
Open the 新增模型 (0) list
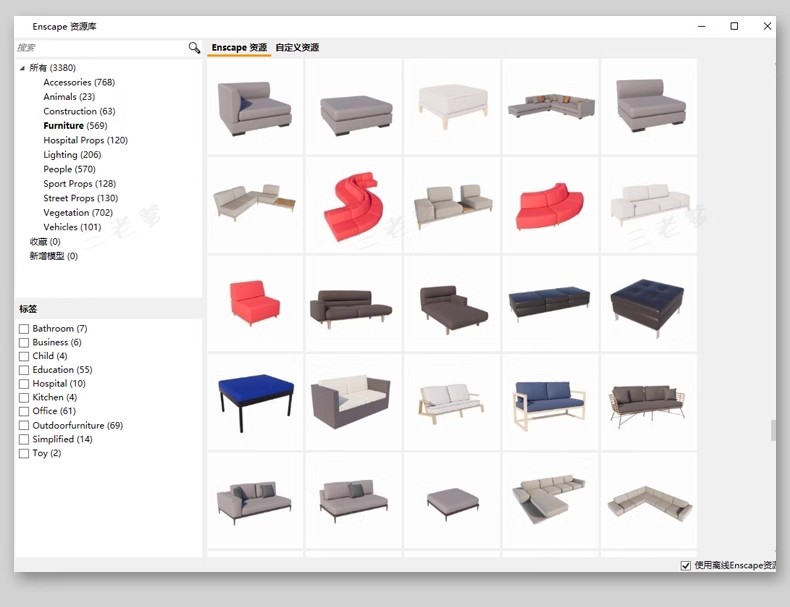(x=53, y=256)
